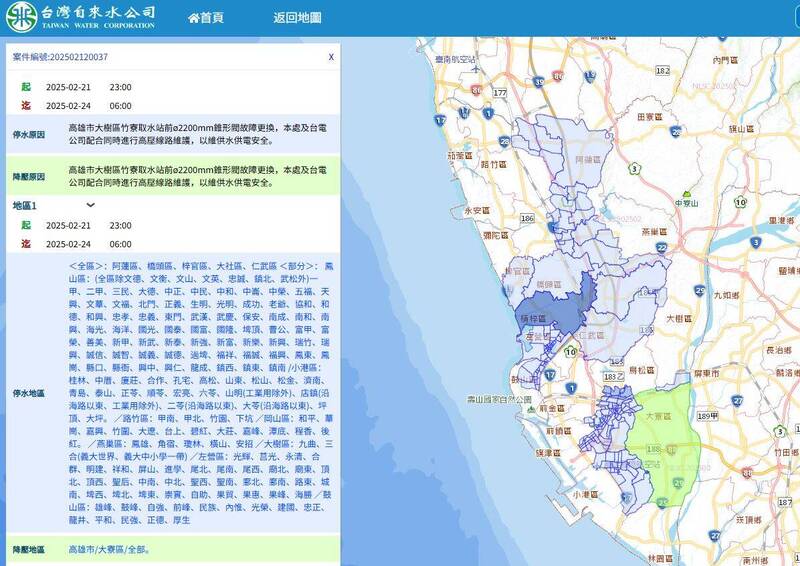This screenshot has width=800, height=566.
Task: Collapse the 地區1 section chevron
Action: point(90,205)
